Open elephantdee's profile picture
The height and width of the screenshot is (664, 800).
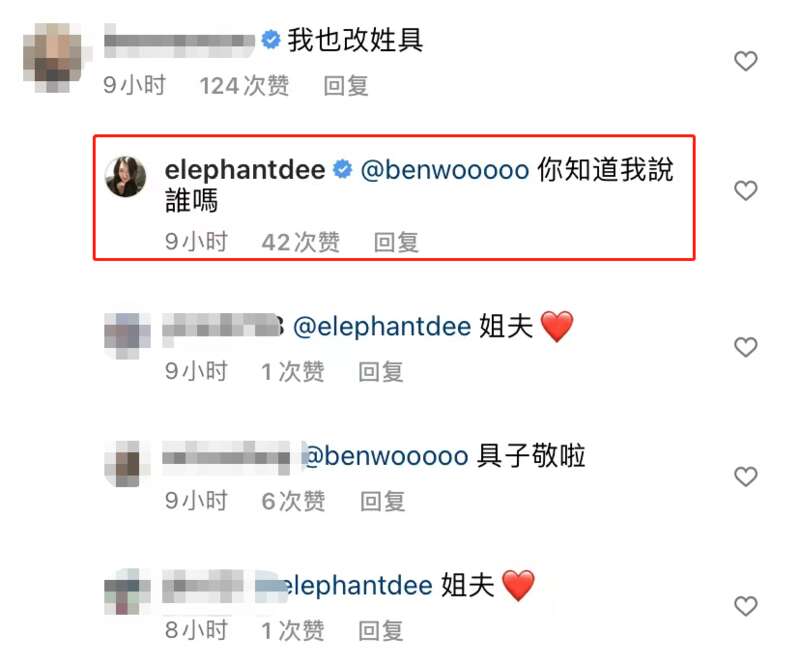tap(126, 177)
